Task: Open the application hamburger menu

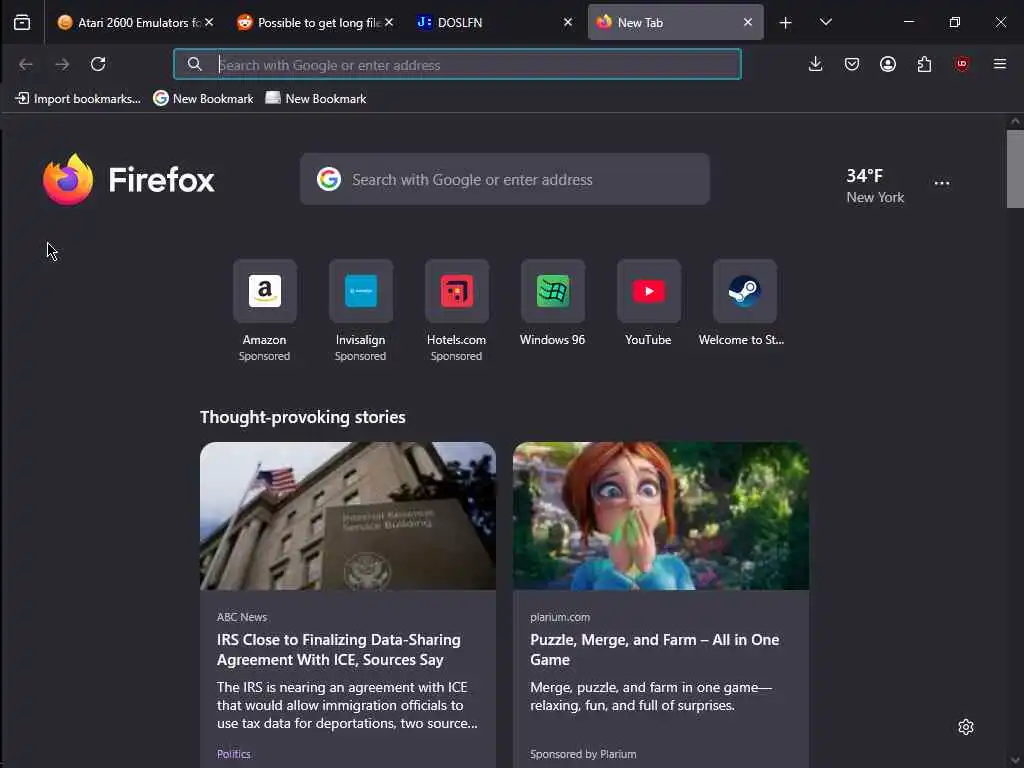Action: [999, 64]
